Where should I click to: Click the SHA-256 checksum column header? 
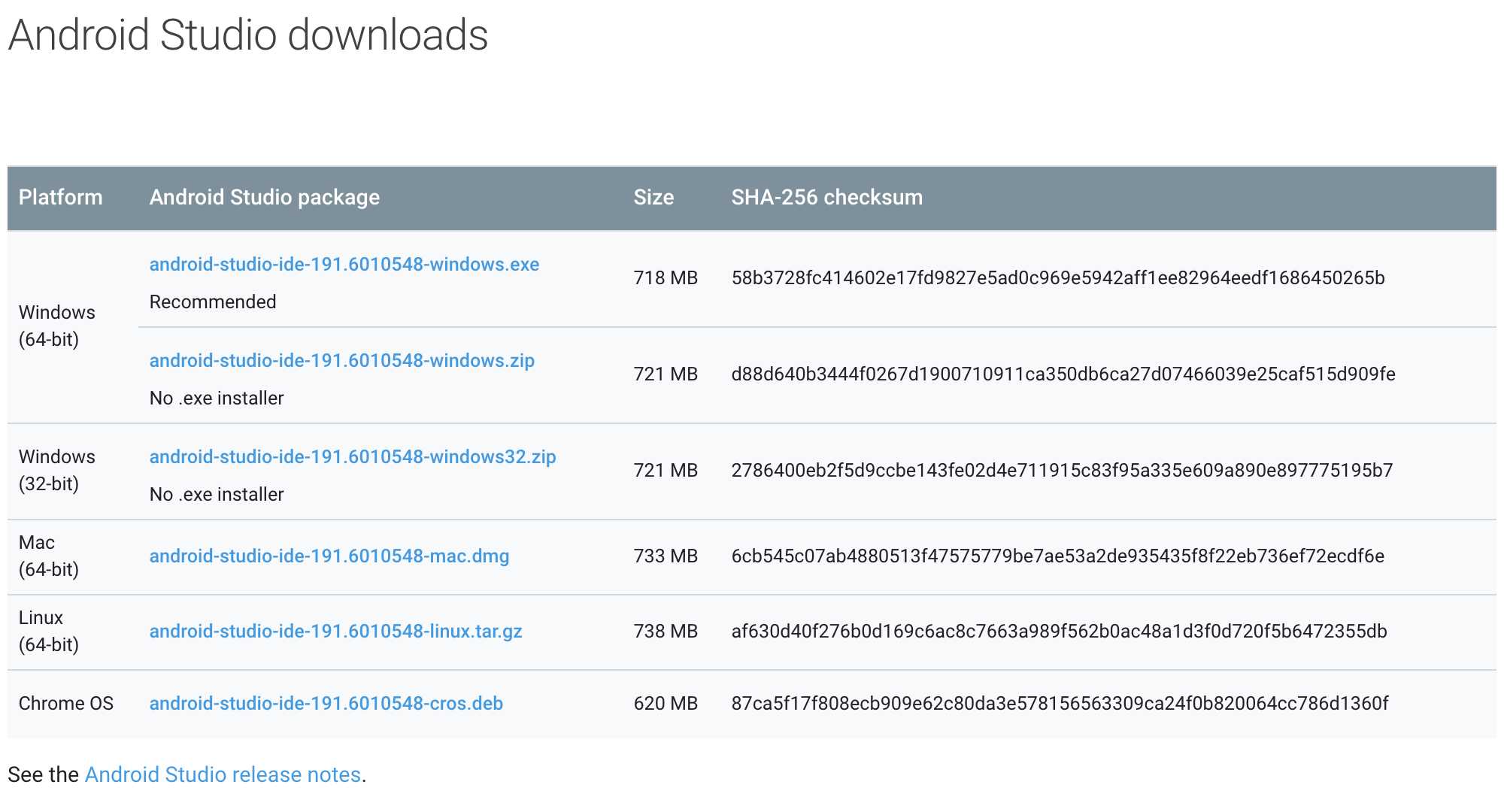pos(827,198)
